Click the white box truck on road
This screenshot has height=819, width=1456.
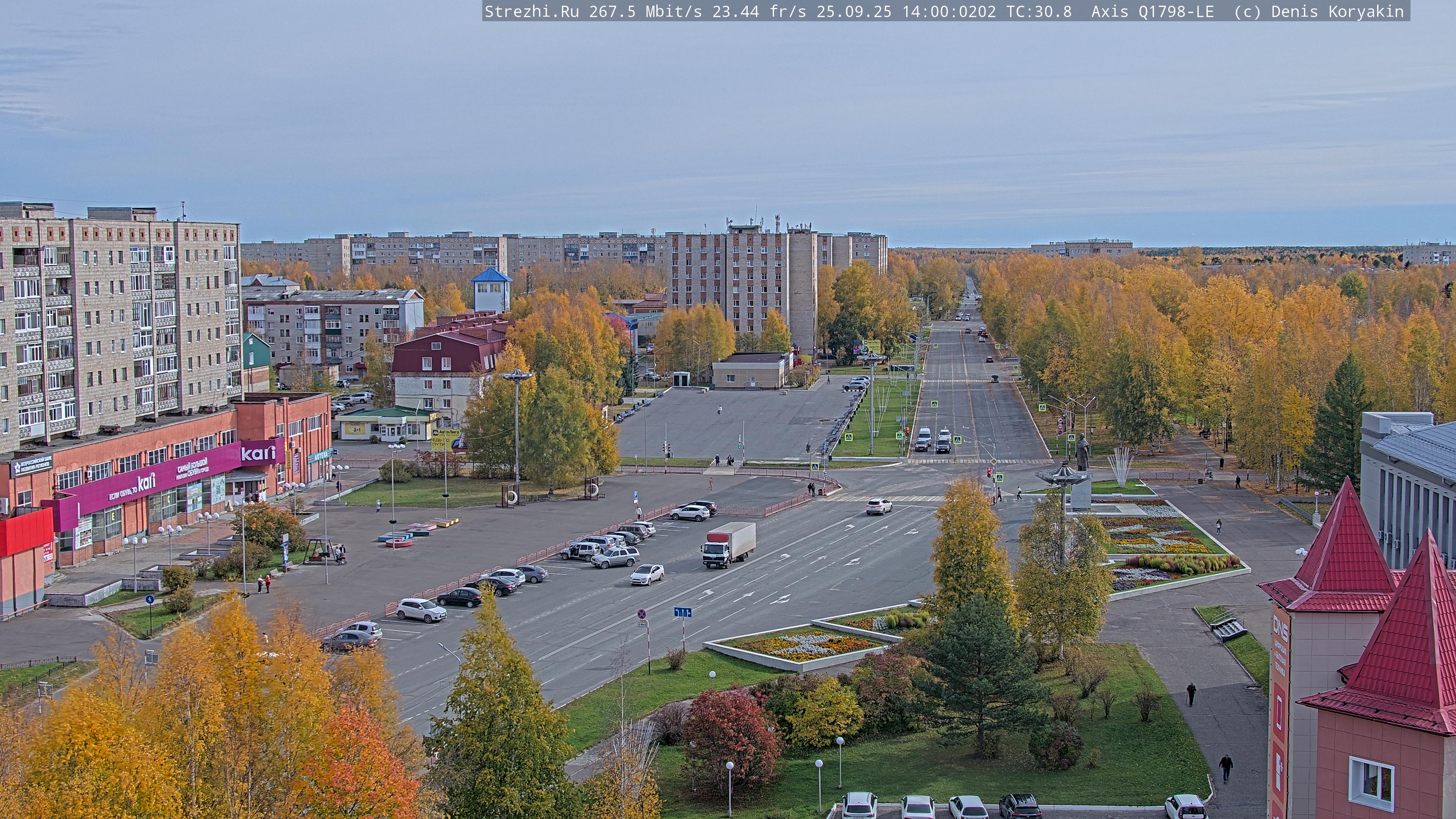tap(728, 544)
